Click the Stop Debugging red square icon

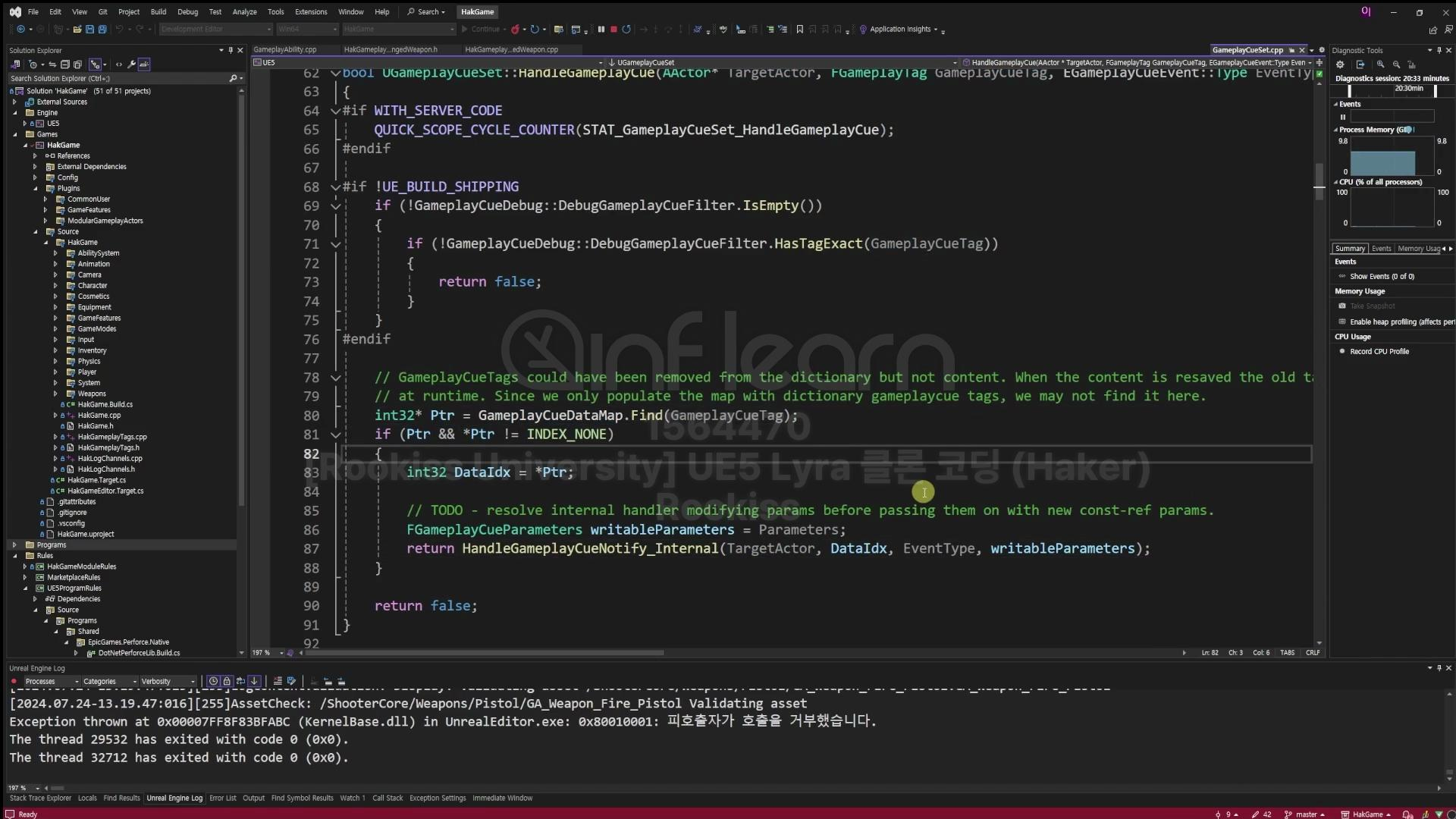[x=613, y=30]
